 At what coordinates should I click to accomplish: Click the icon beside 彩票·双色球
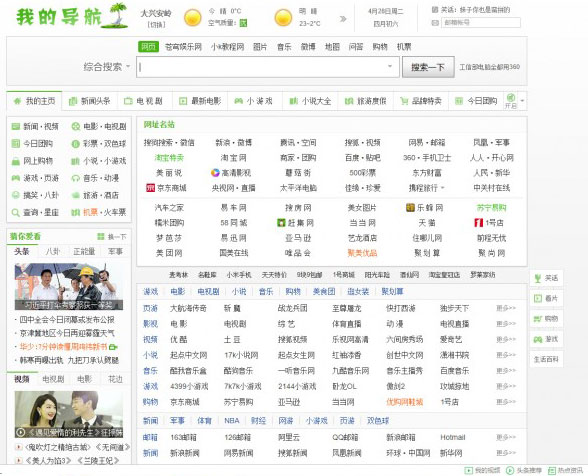75,144
